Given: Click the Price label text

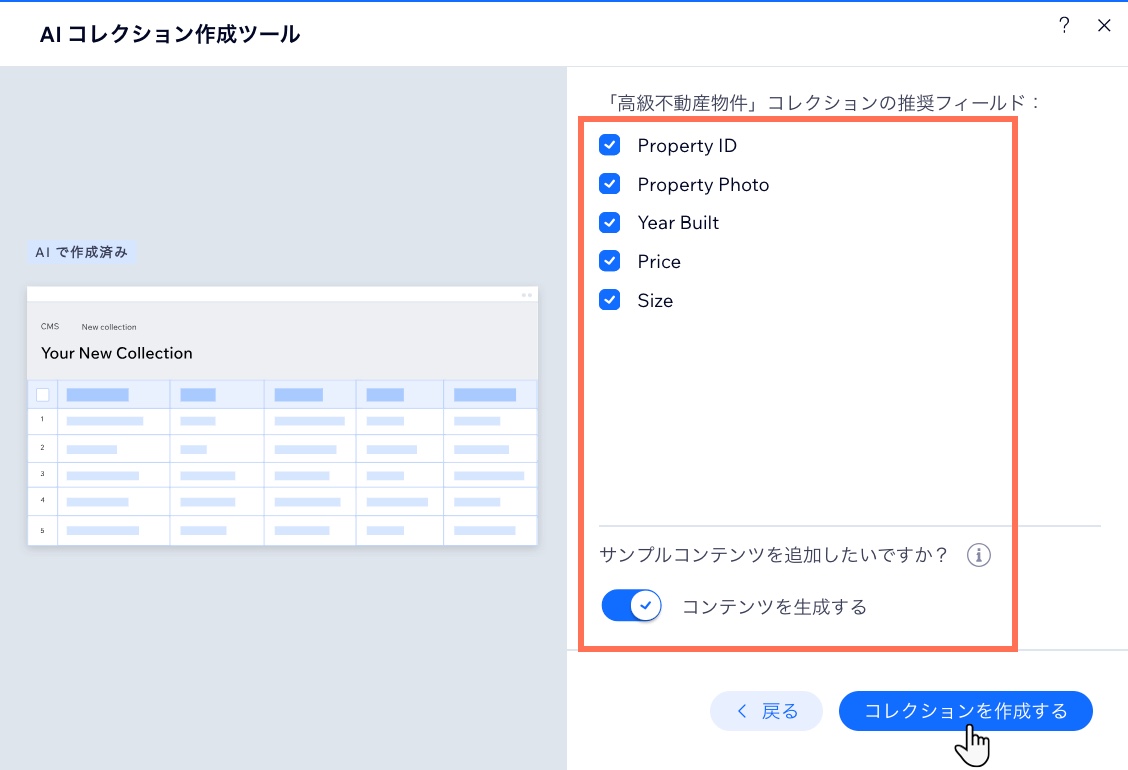Looking at the screenshot, I should point(659,262).
